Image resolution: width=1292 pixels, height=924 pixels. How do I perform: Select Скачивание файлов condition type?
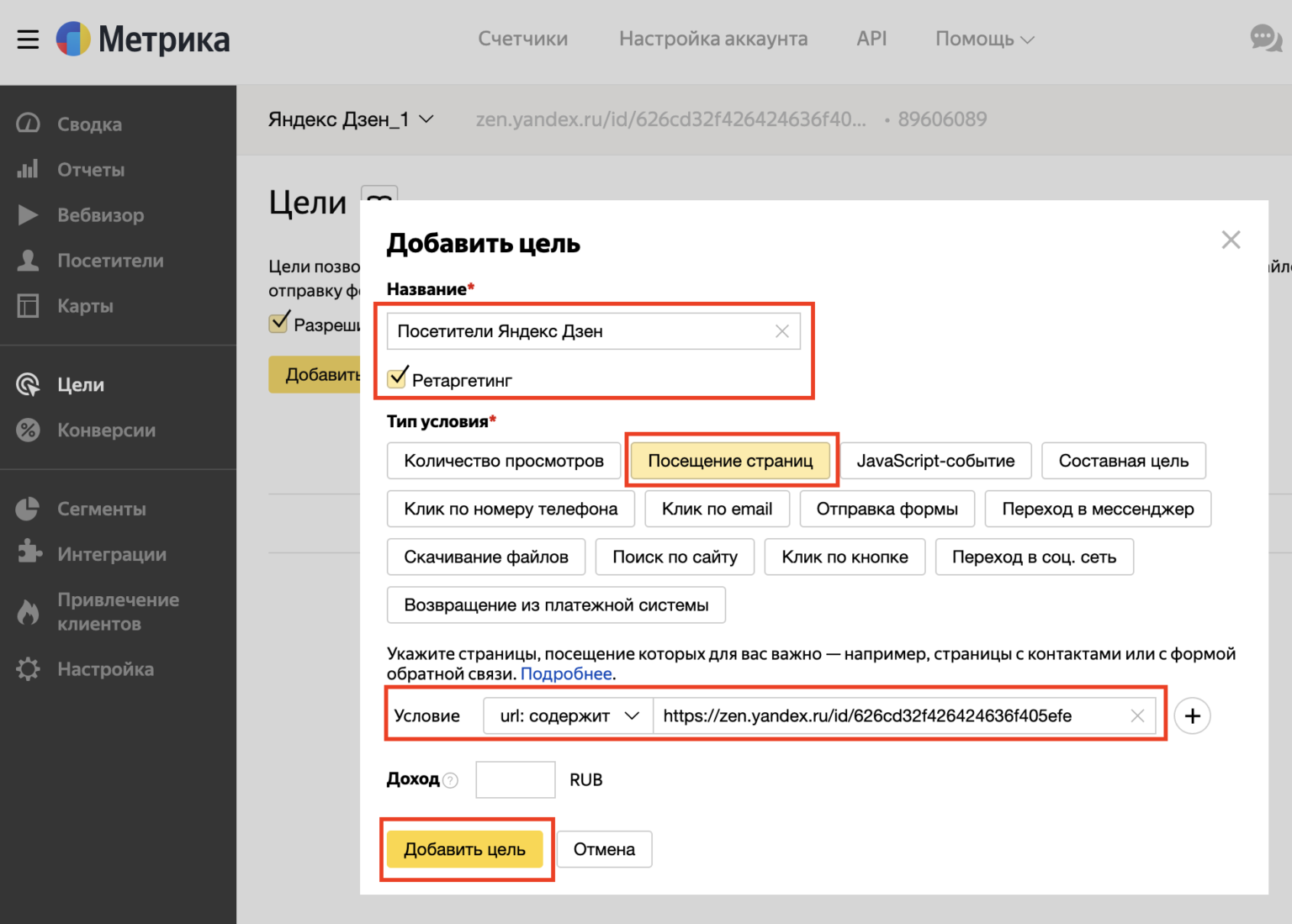486,557
